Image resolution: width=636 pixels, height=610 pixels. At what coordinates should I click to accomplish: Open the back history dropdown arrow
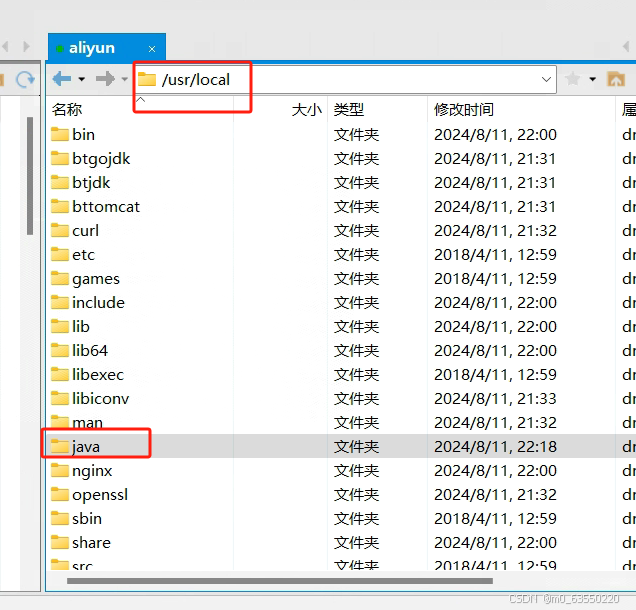82,79
